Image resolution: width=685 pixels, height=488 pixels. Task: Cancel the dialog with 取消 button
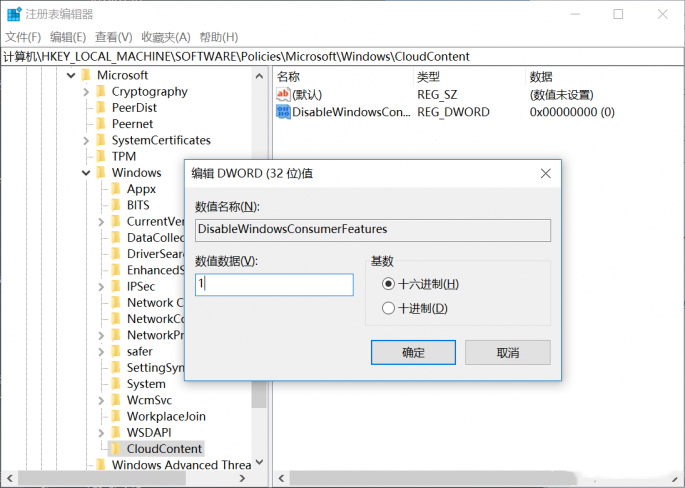point(508,352)
